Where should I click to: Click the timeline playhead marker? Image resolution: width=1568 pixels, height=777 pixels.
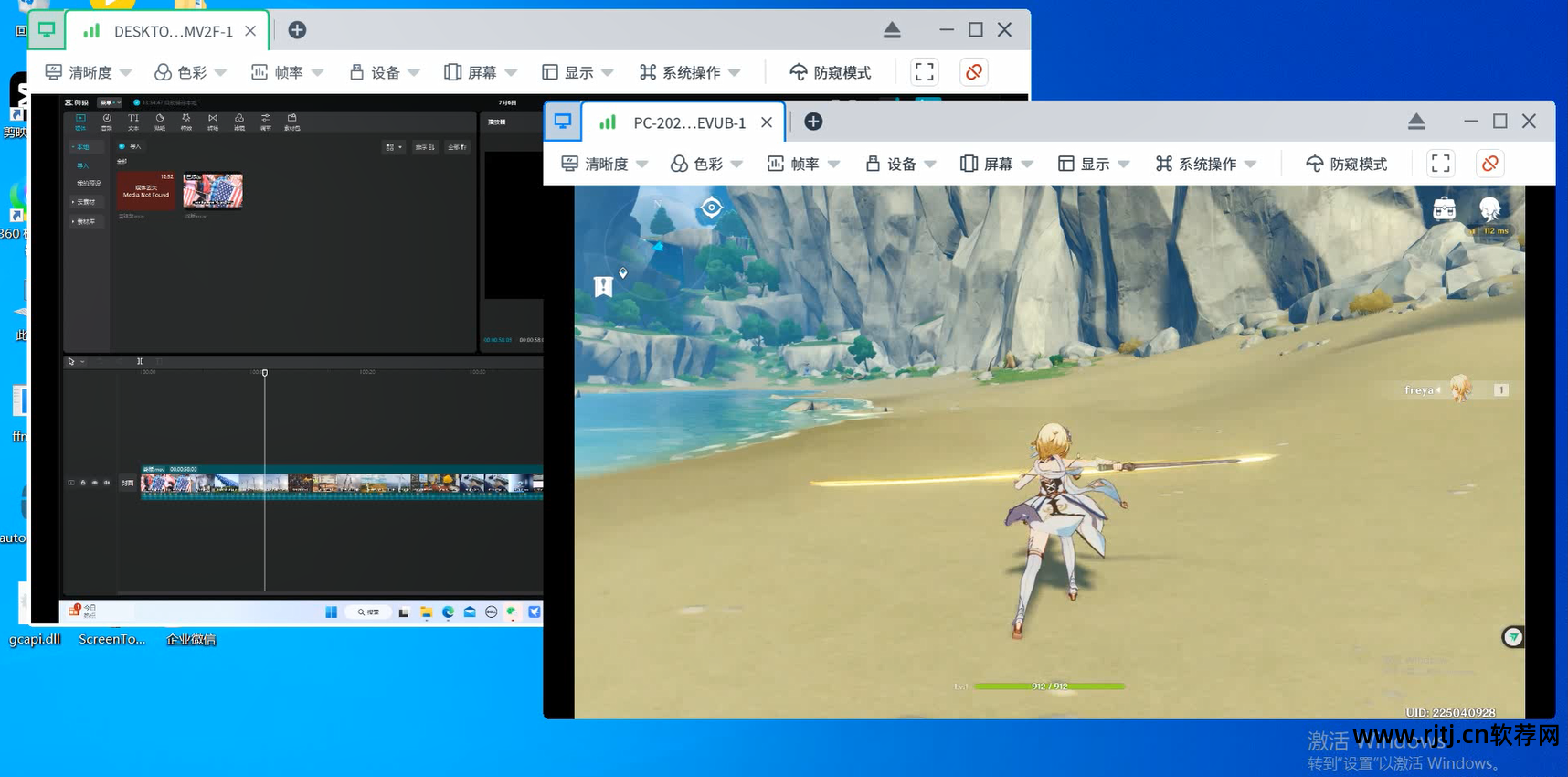(265, 373)
